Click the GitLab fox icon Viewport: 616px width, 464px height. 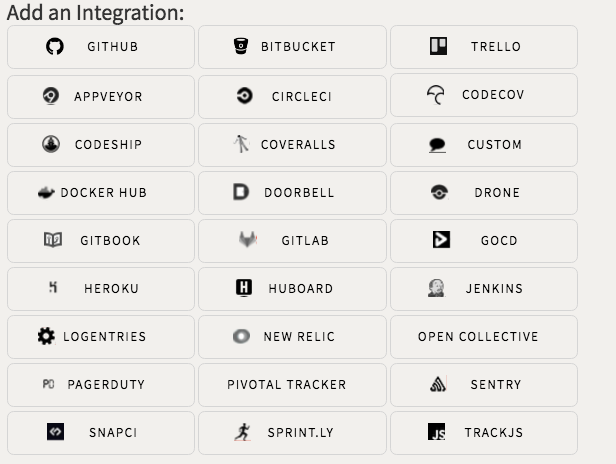click(x=248, y=239)
